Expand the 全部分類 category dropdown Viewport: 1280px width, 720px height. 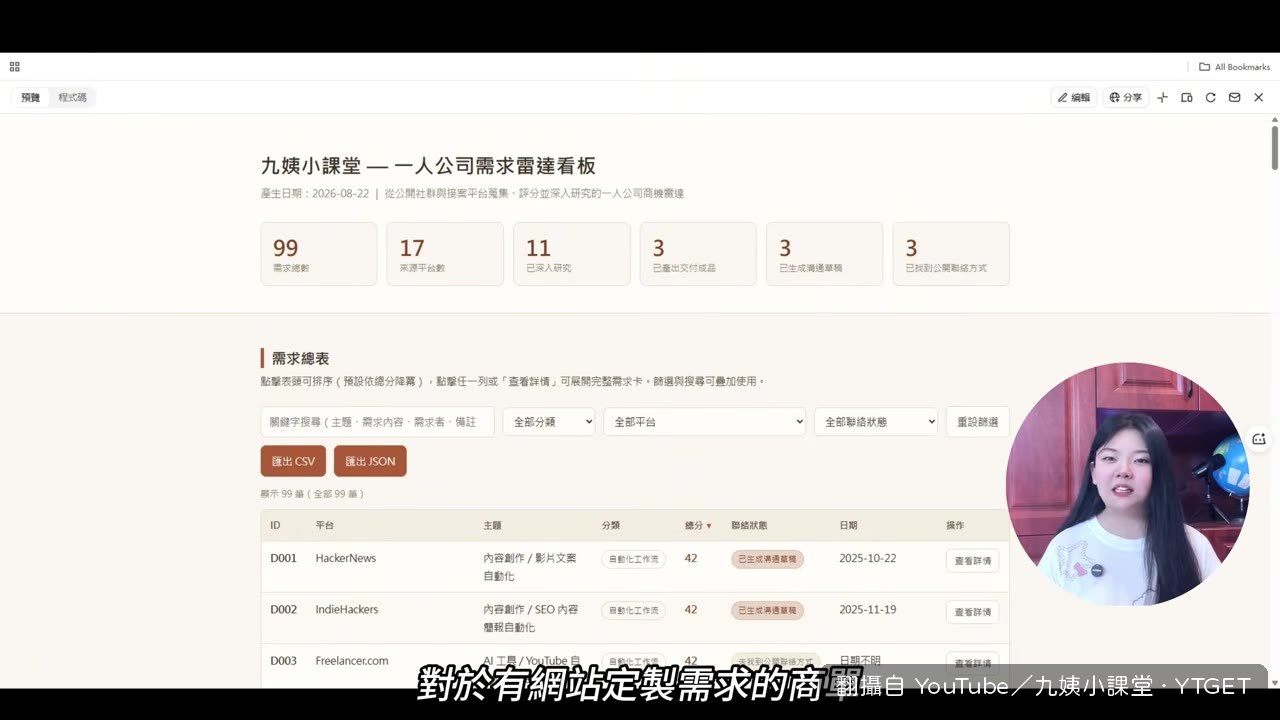(x=549, y=422)
